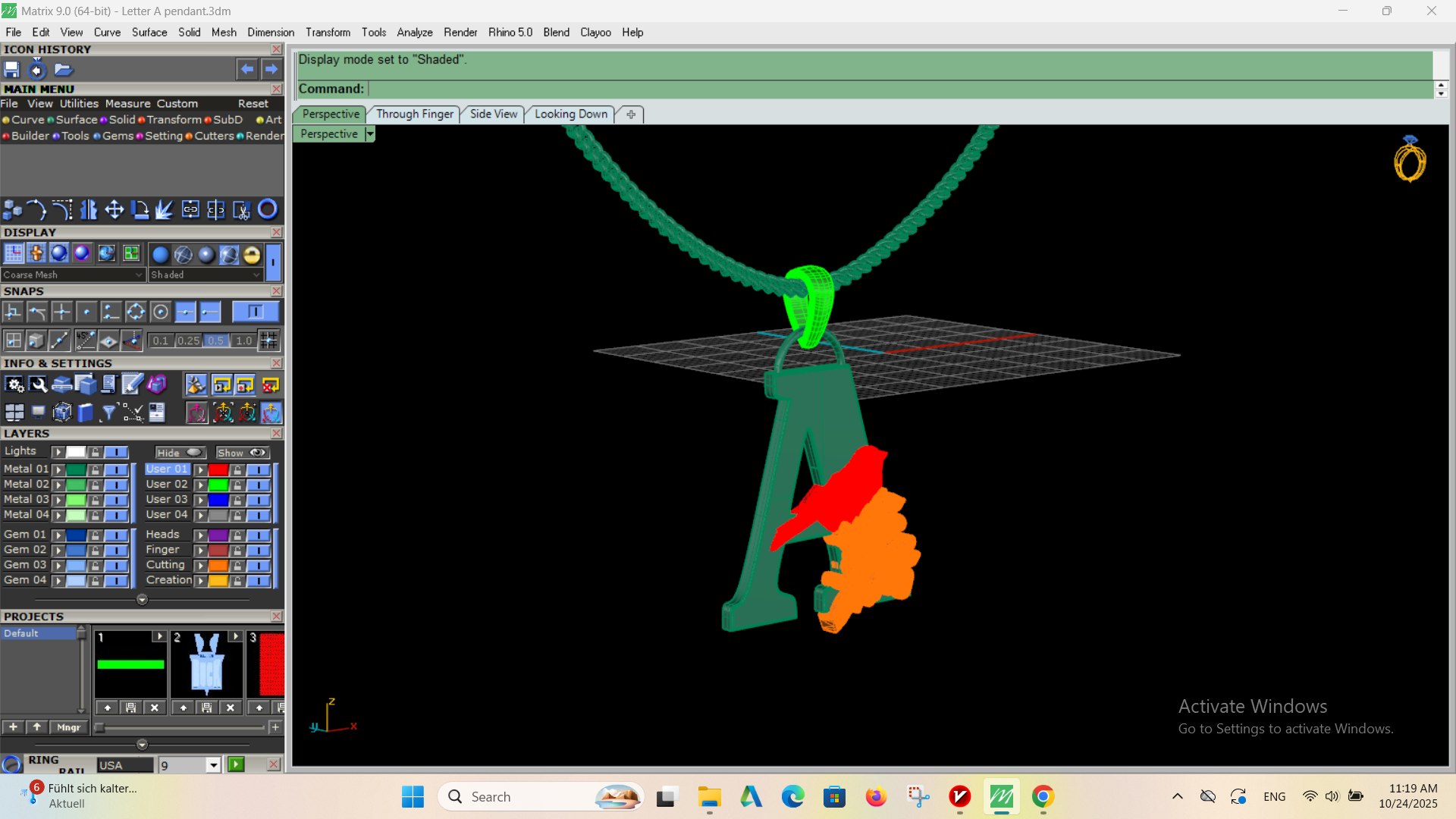Toggle the master object snaps on/off switch
Screen dimensions: 1456x819
pyautogui.click(x=256, y=312)
